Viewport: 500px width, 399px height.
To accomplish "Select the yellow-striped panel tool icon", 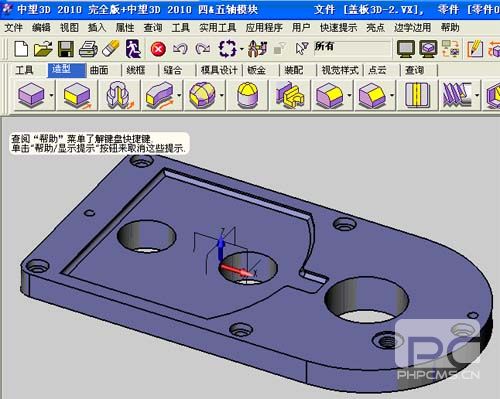I will point(417,95).
